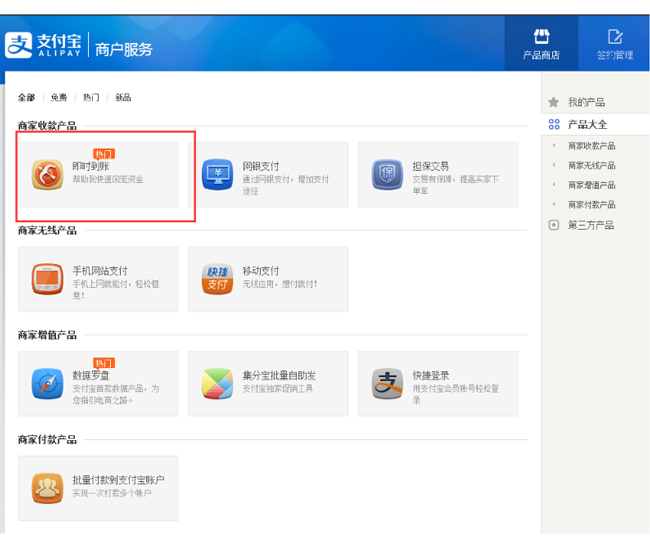This screenshot has width=650, height=547.
Task: Open the 即时到账 product title
Action: point(91,166)
